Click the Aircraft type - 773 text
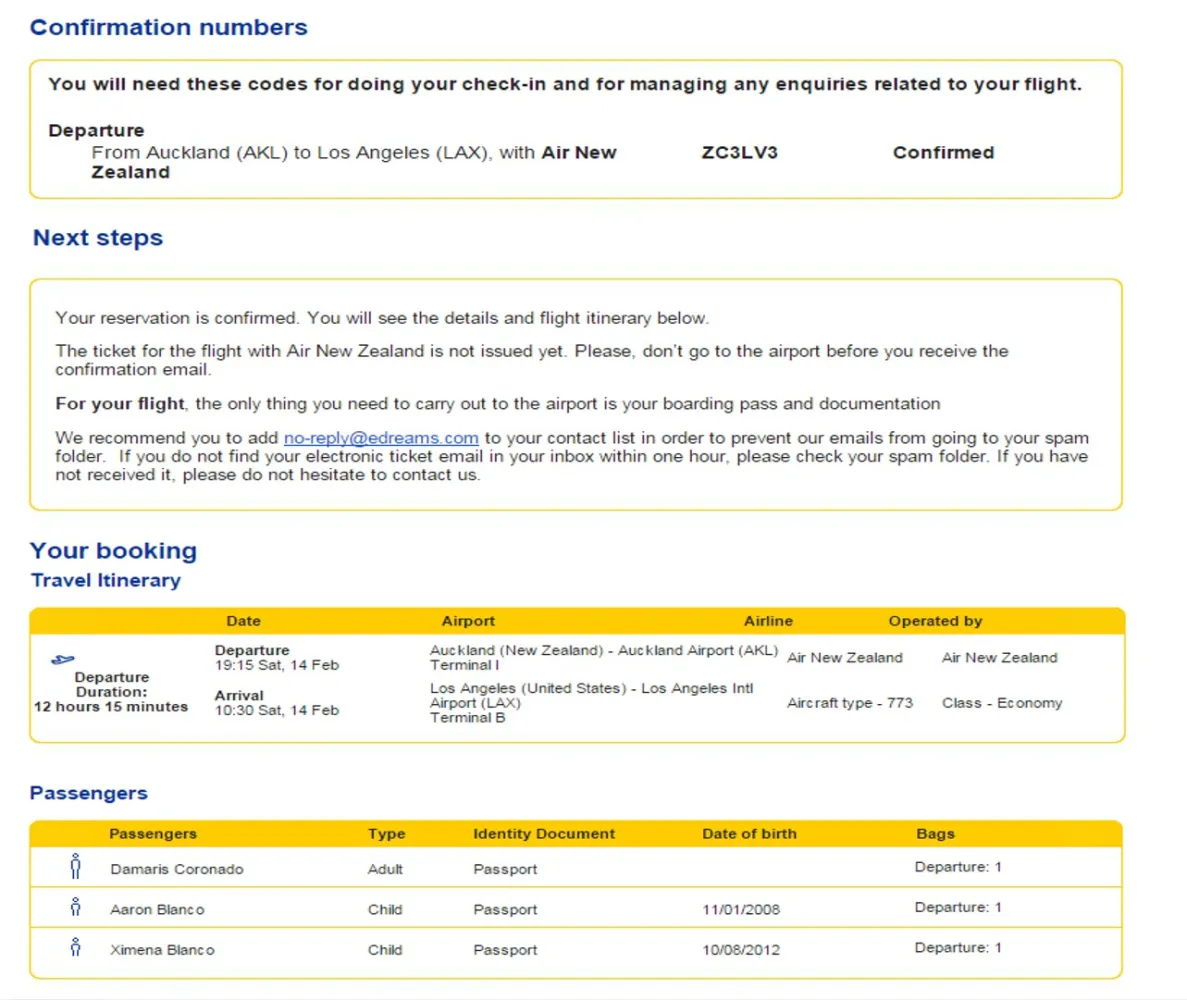The height and width of the screenshot is (1000, 1187). coord(850,703)
